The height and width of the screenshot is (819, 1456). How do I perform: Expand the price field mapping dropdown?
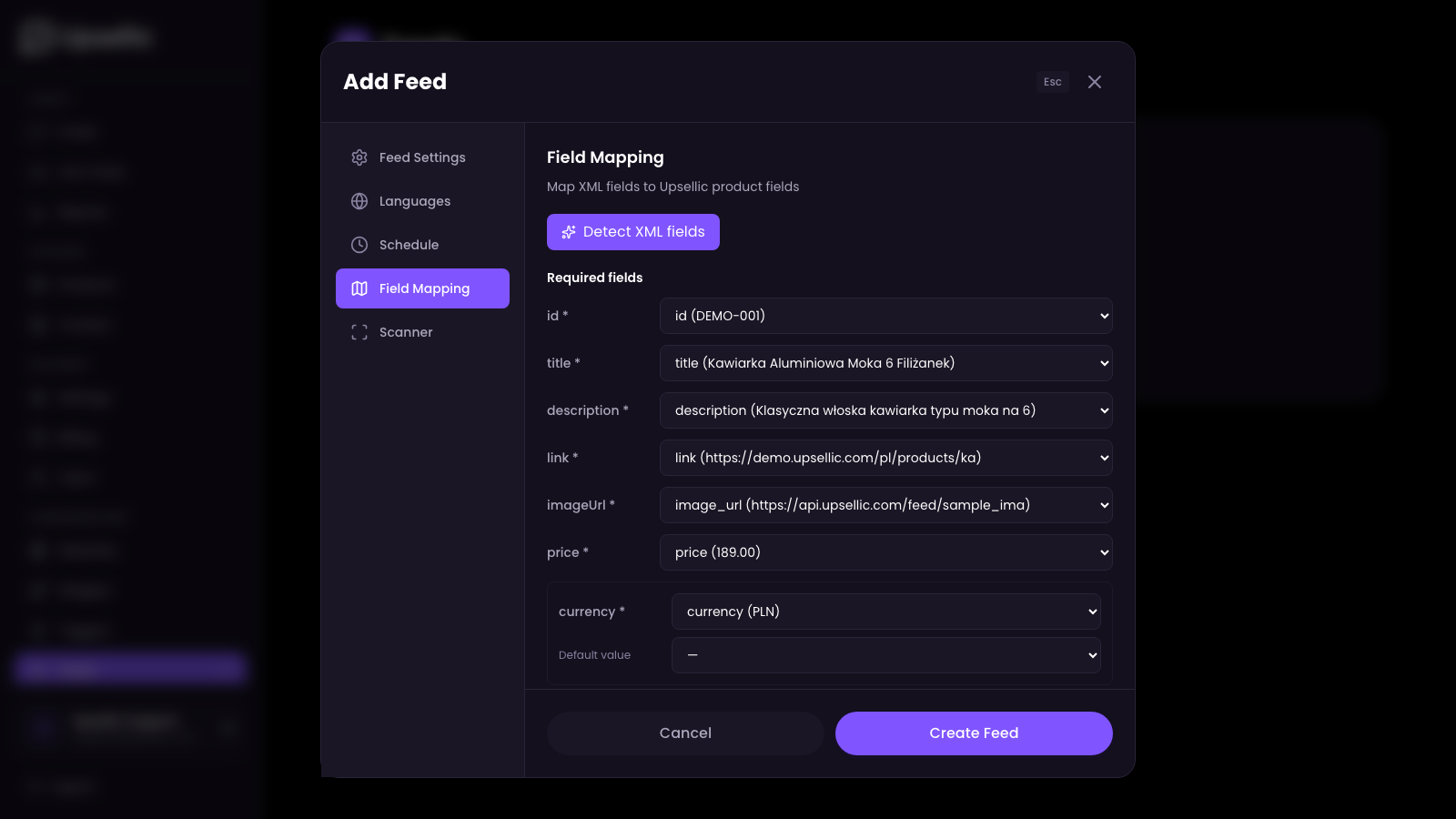[x=885, y=552]
